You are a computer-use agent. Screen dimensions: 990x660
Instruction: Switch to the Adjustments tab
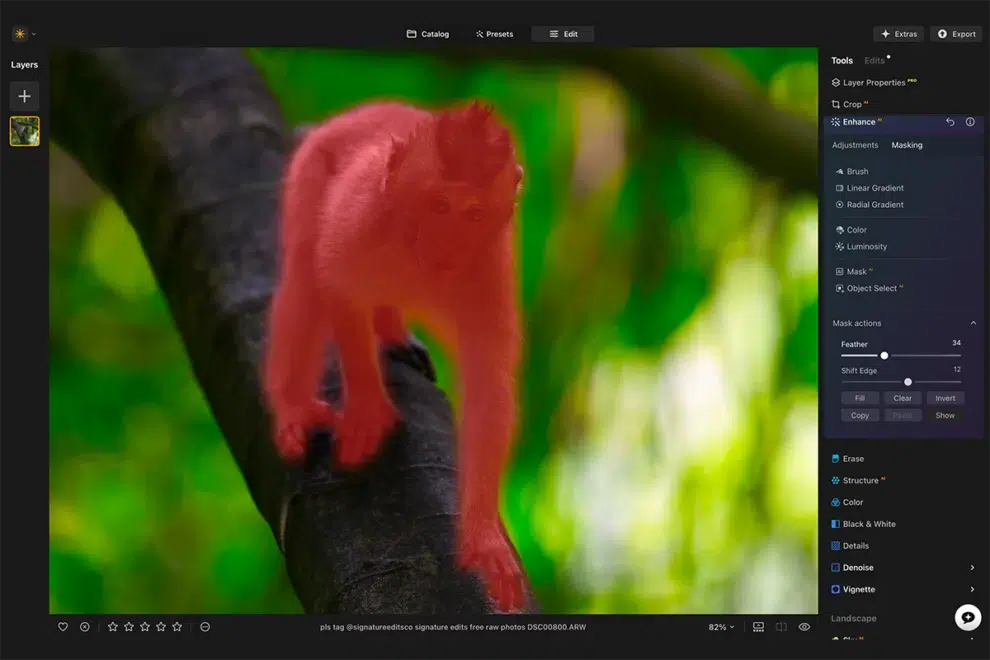pyautogui.click(x=855, y=145)
